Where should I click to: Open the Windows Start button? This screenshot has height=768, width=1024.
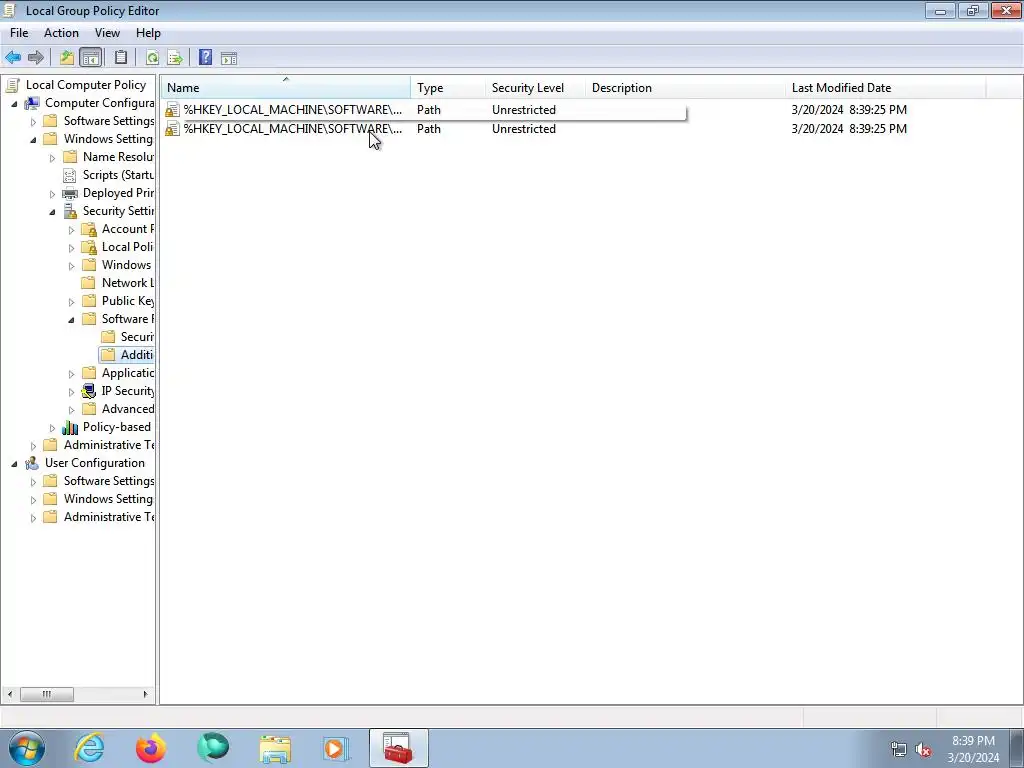tap(27, 748)
